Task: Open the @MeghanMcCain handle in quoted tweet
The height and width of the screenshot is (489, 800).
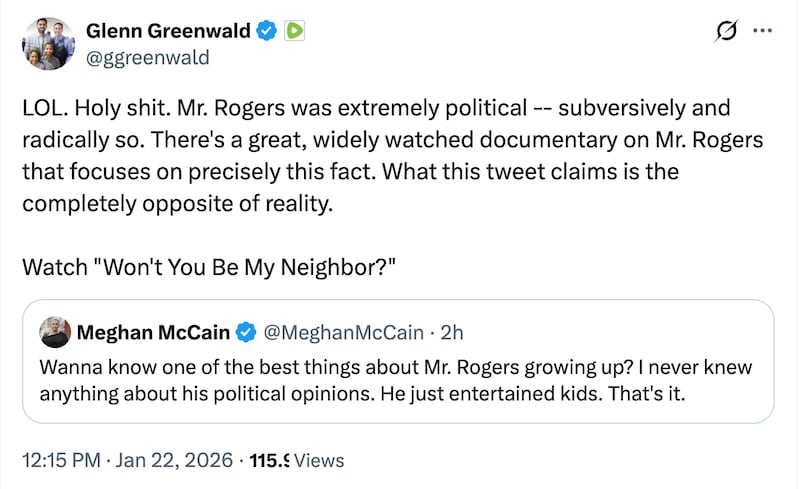Action: pyautogui.click(x=333, y=332)
